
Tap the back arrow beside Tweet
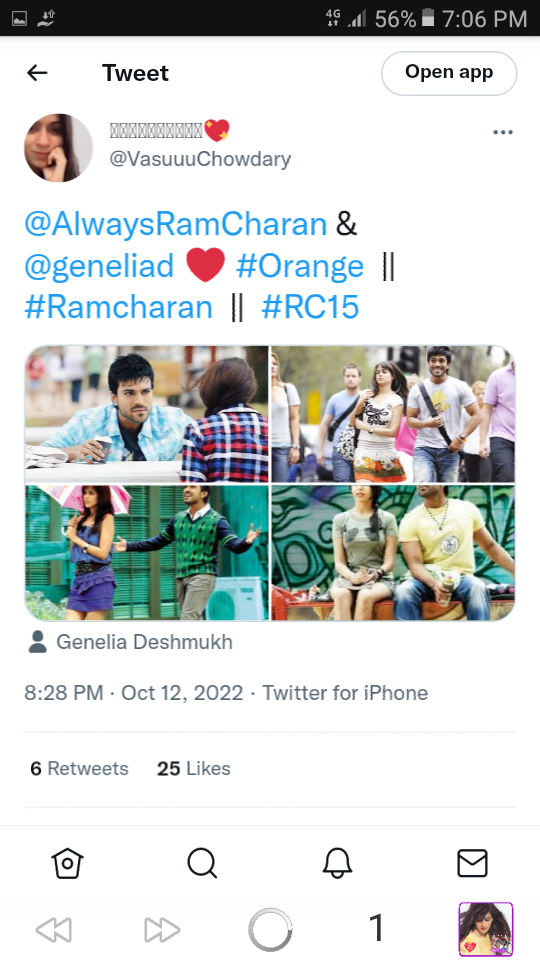[37, 73]
